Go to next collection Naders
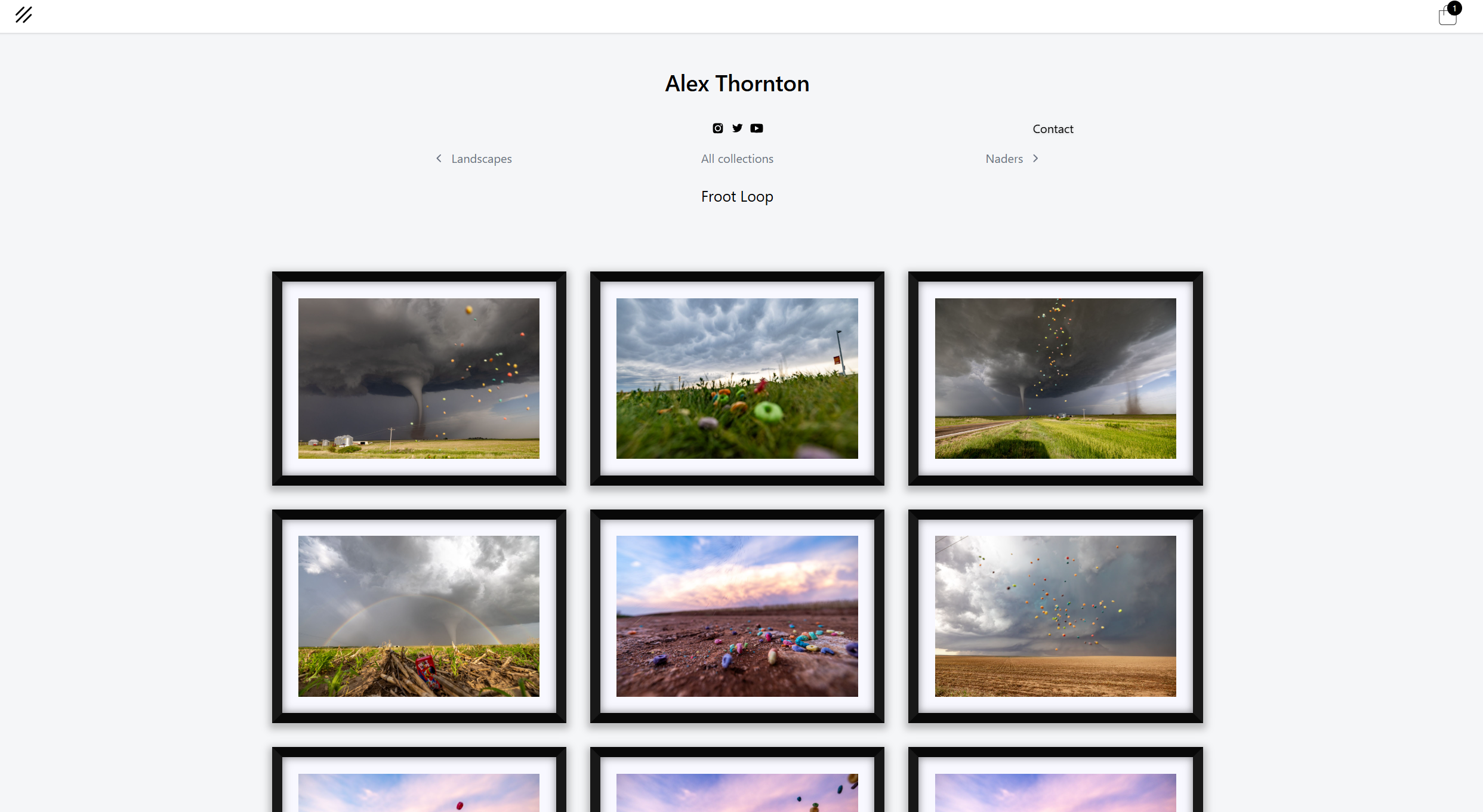The image size is (1483, 812). pyautogui.click(x=1004, y=159)
